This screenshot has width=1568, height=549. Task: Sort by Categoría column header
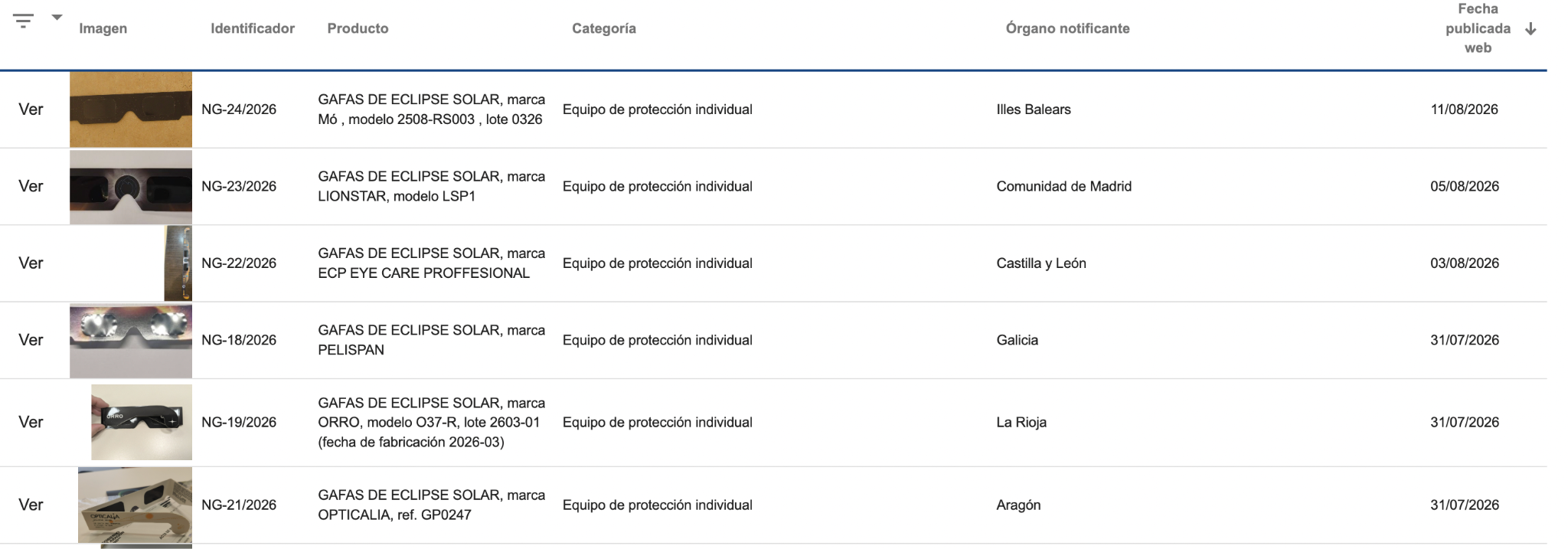coord(604,28)
